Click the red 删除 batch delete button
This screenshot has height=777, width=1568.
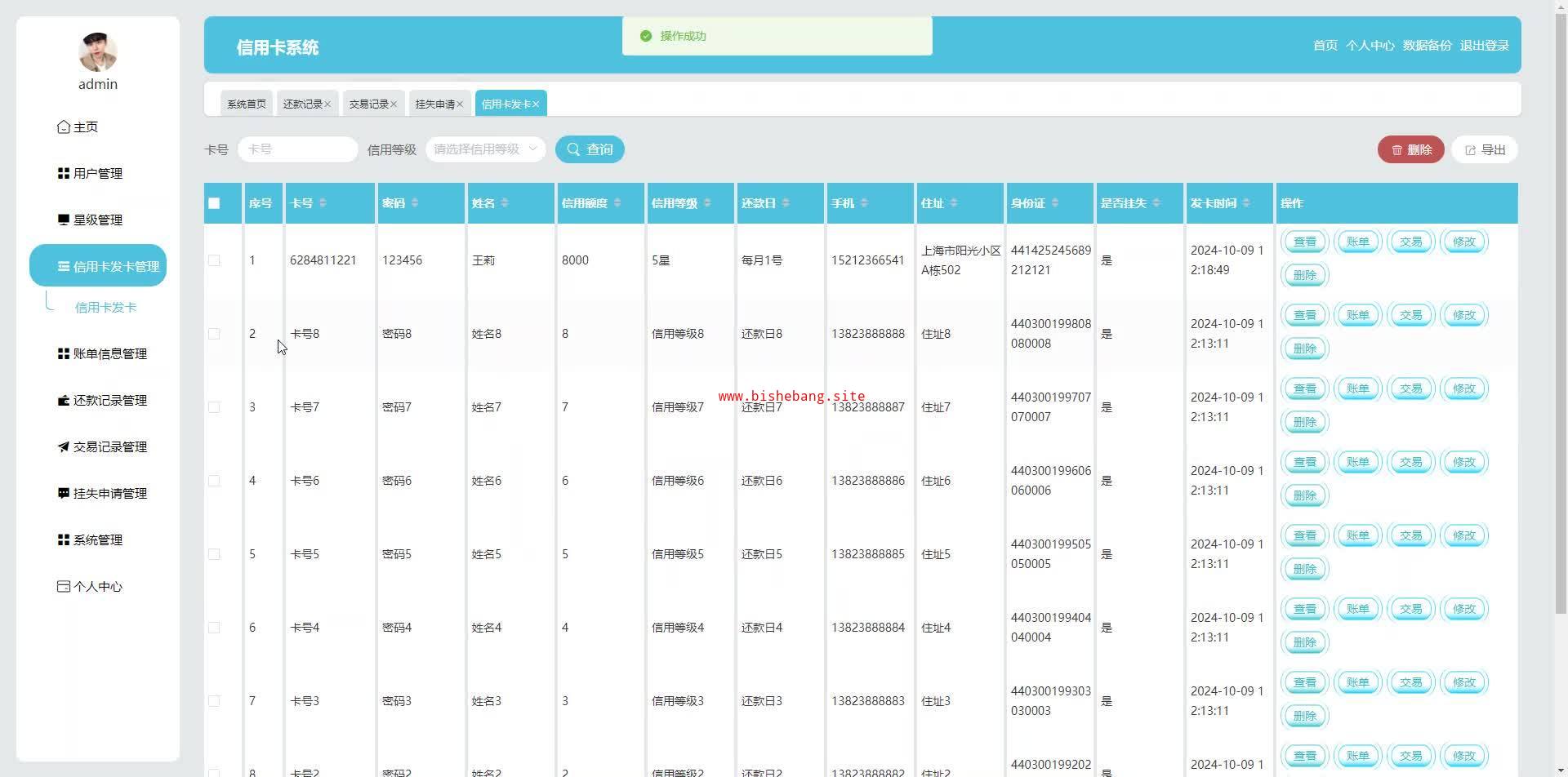coord(1410,149)
